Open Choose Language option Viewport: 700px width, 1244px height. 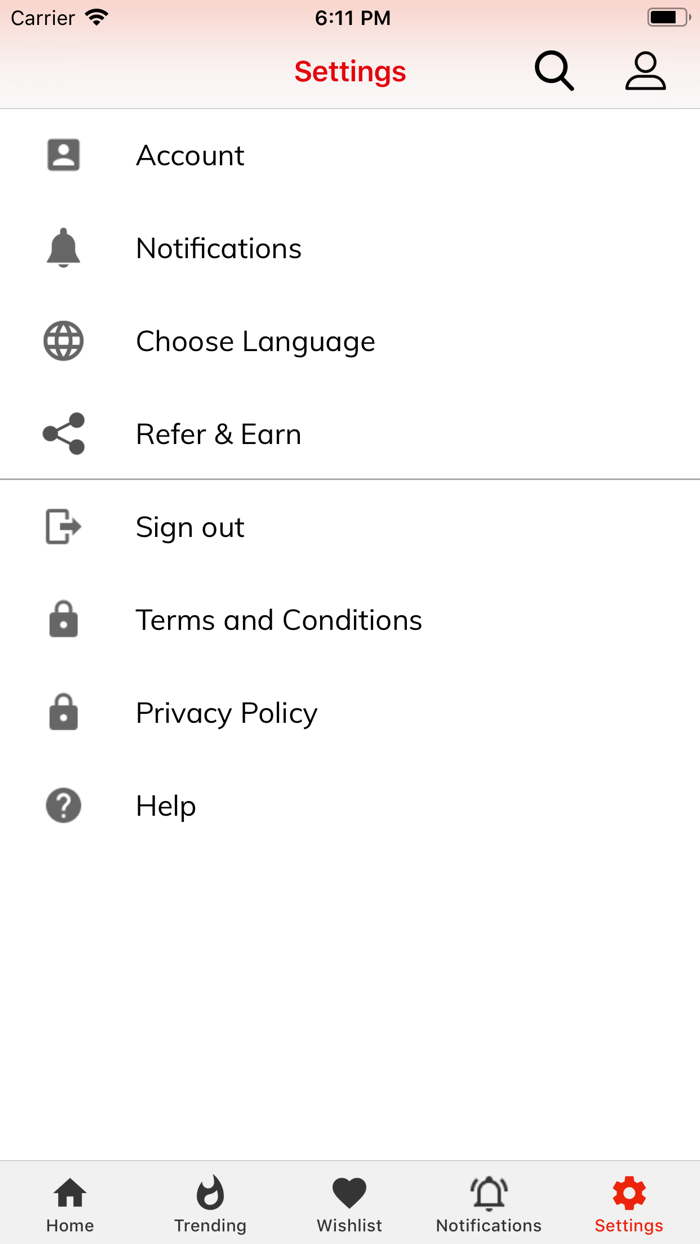pos(255,342)
